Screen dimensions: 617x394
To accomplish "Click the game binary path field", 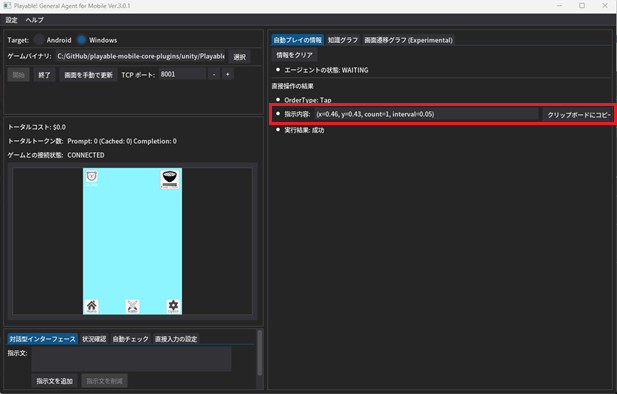I will pos(140,56).
